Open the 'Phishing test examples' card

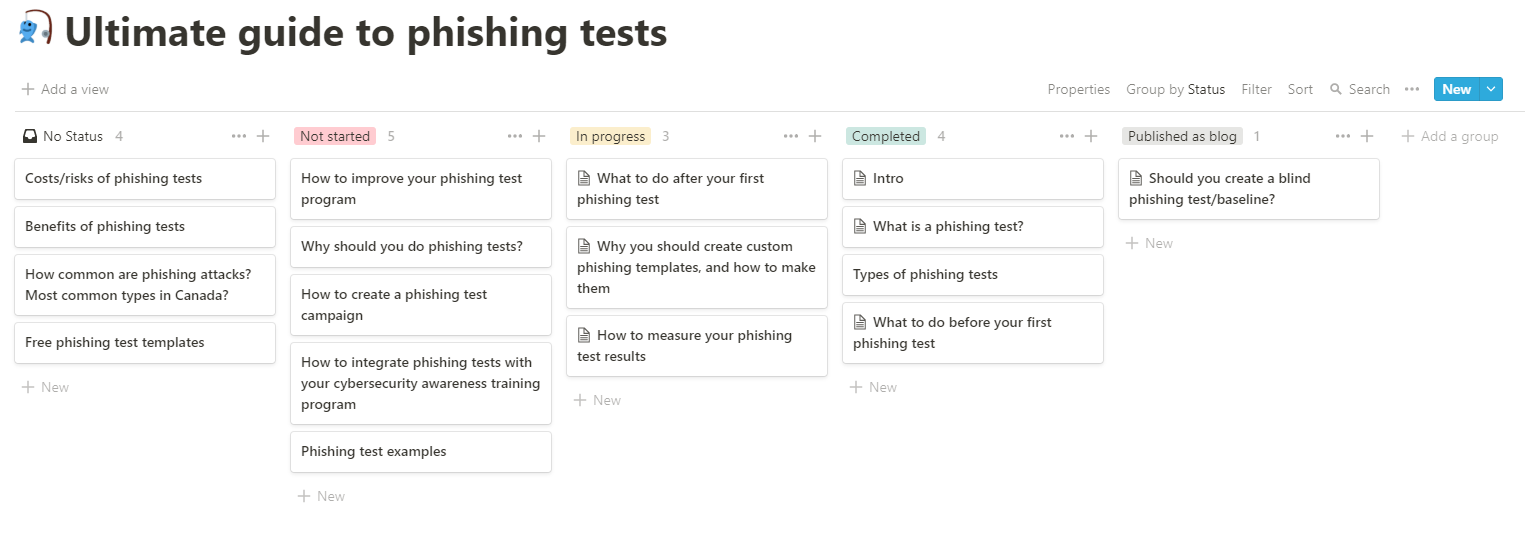tap(420, 452)
